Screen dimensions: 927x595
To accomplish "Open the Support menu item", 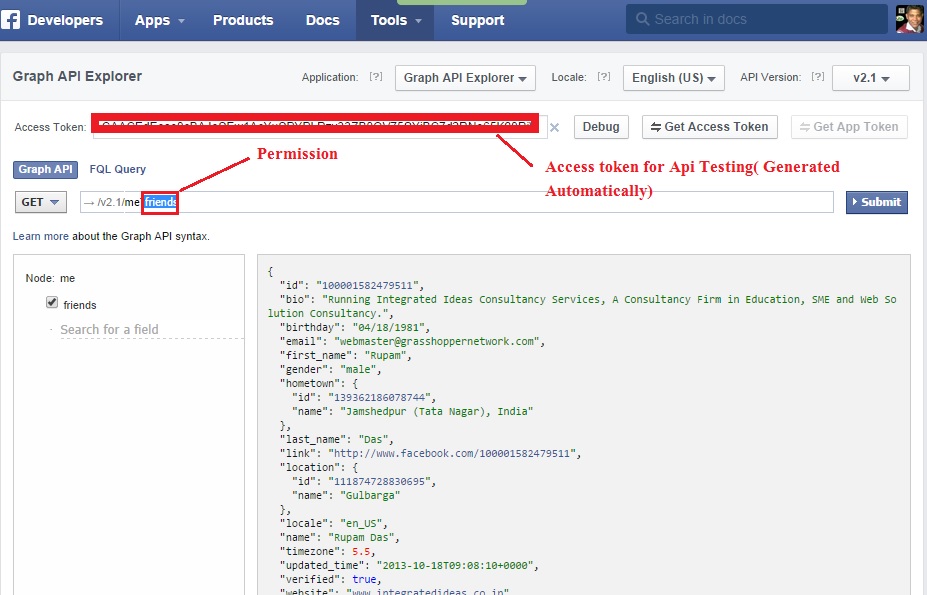I will click(x=478, y=20).
